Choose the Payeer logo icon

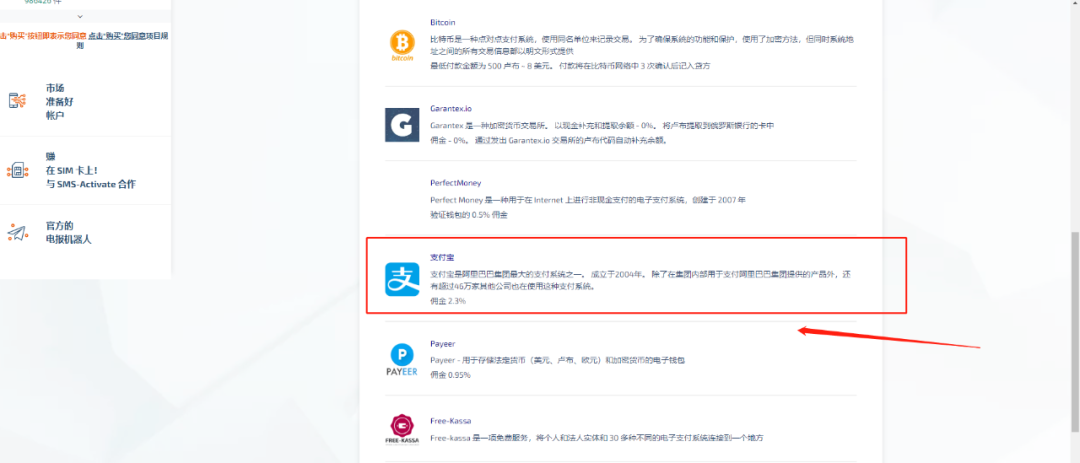(x=402, y=358)
